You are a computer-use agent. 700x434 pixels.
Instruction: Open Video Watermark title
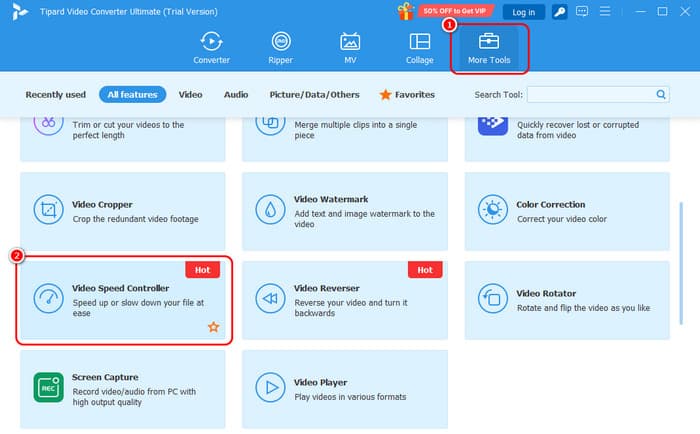[331, 199]
